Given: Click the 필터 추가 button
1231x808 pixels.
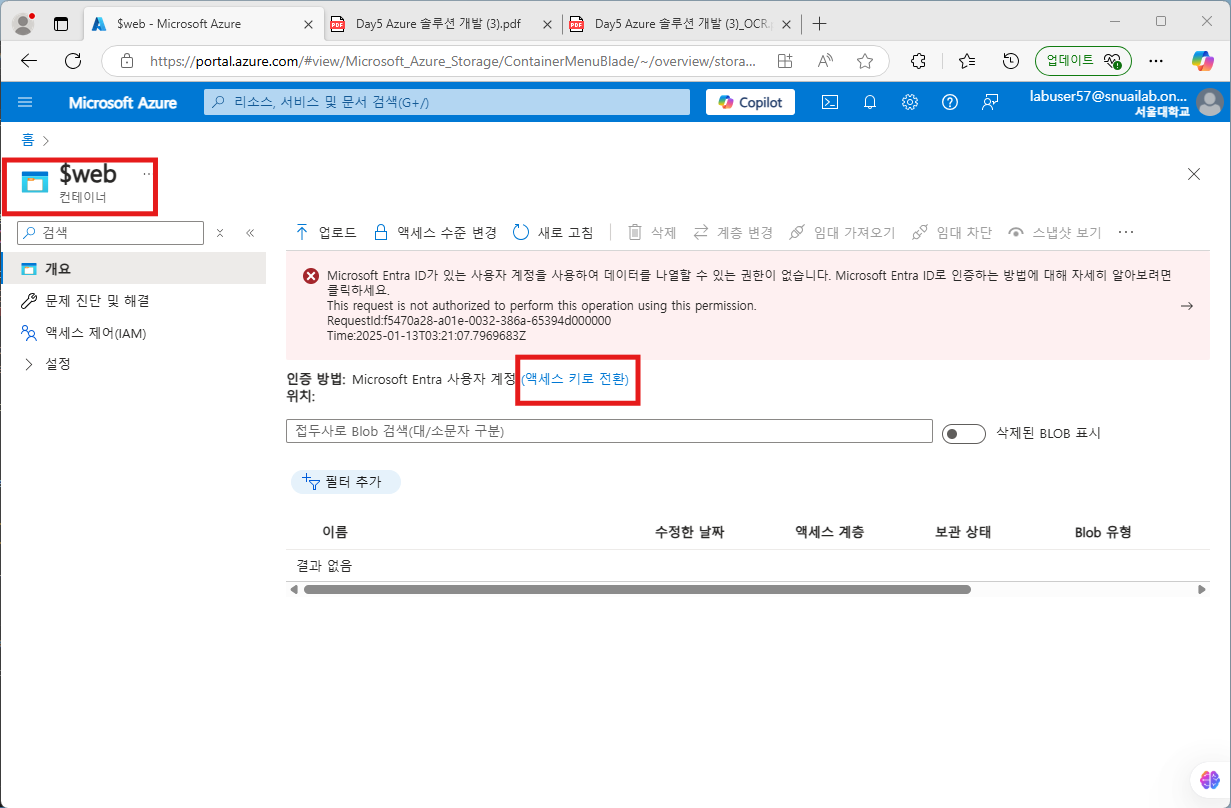Looking at the screenshot, I should [346, 482].
